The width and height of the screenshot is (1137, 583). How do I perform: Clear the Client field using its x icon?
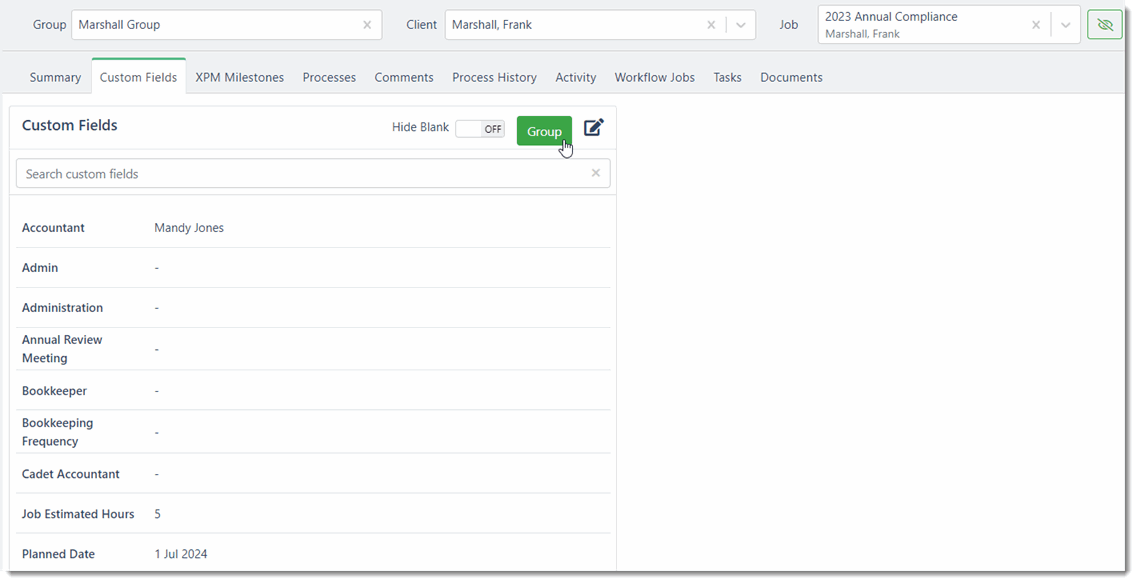[x=711, y=23]
